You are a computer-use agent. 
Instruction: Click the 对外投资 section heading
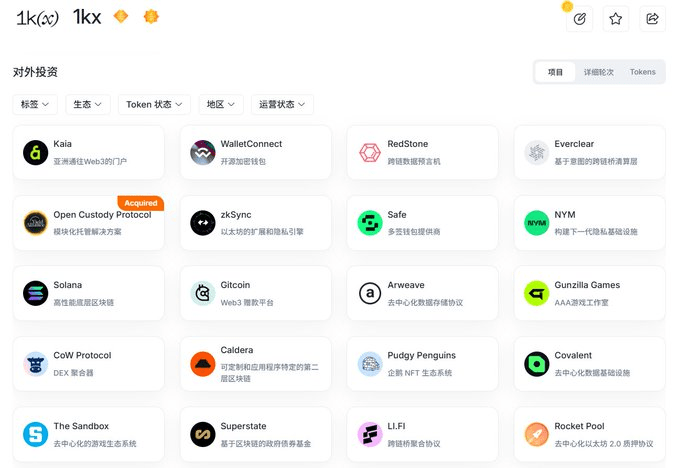pyautogui.click(x=35, y=72)
